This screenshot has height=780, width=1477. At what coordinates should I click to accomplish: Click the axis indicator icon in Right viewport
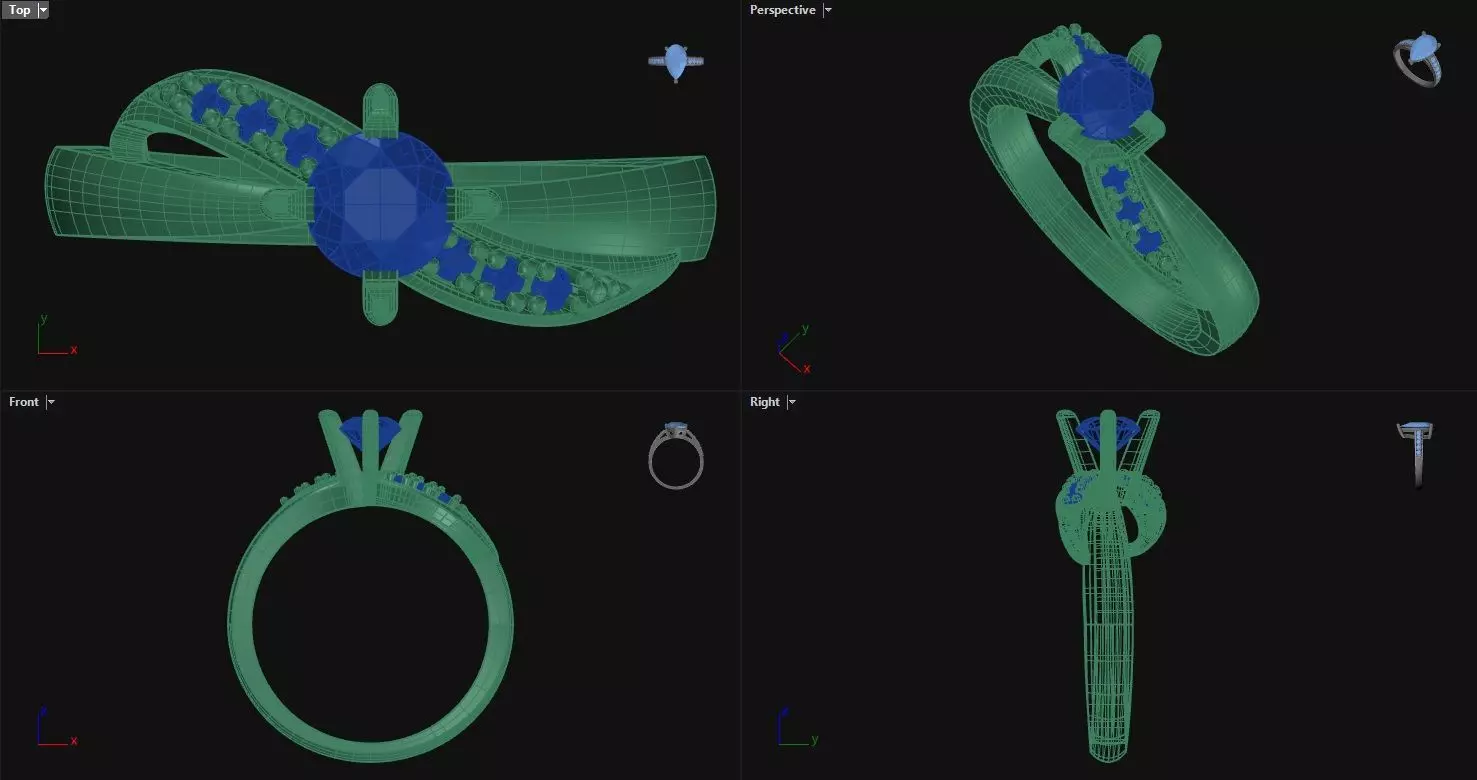[797, 727]
